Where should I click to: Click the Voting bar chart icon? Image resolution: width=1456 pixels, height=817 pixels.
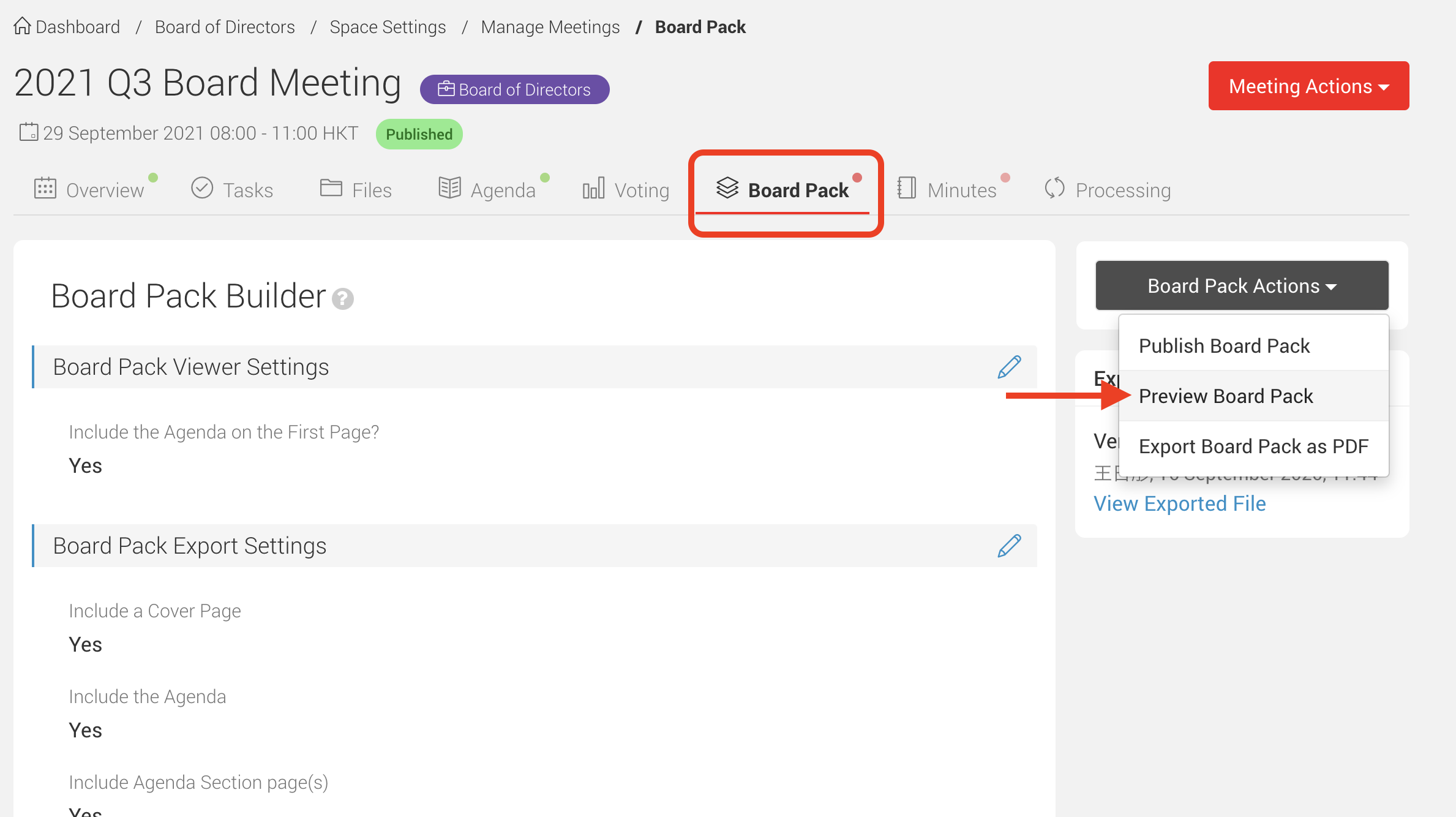click(x=593, y=188)
